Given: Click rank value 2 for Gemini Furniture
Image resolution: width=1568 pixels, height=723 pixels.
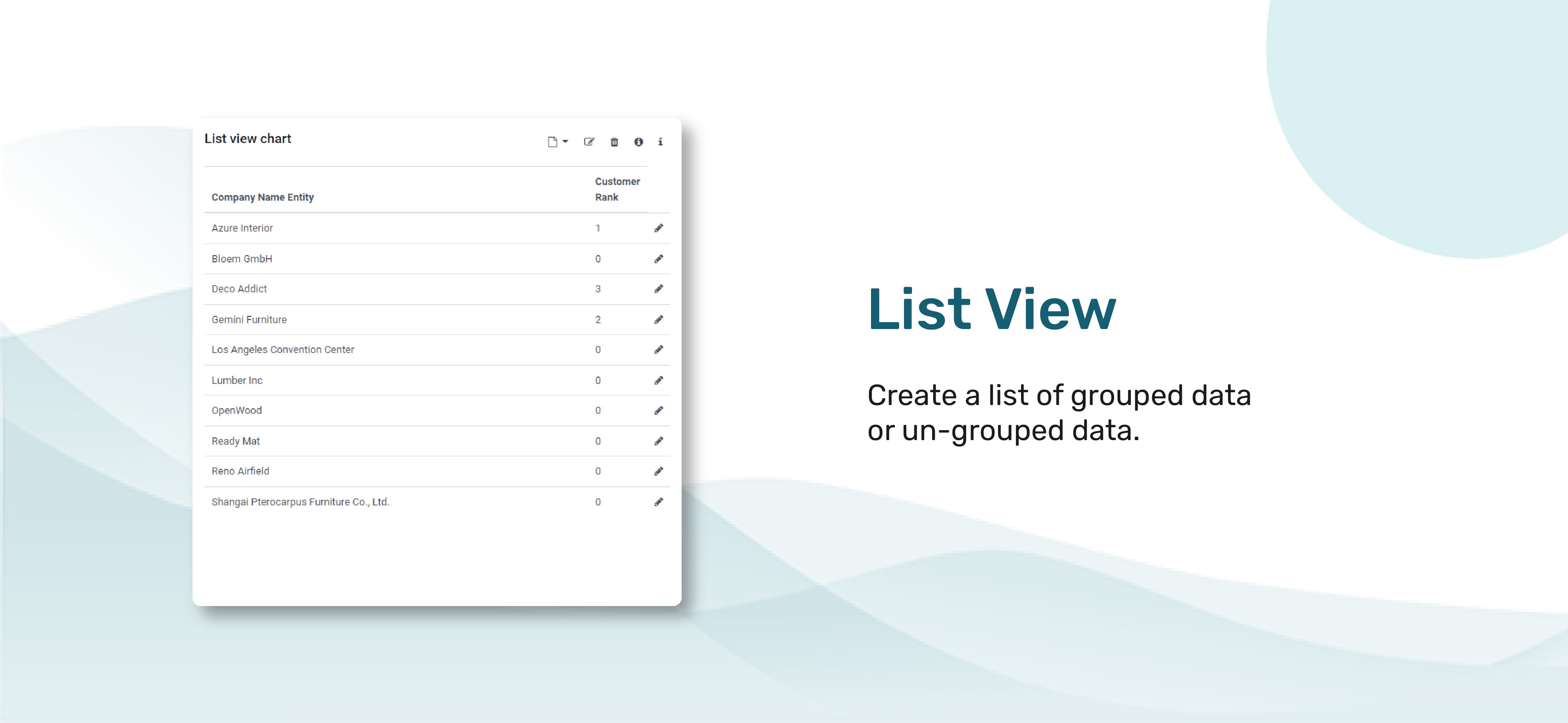Looking at the screenshot, I should coord(598,320).
